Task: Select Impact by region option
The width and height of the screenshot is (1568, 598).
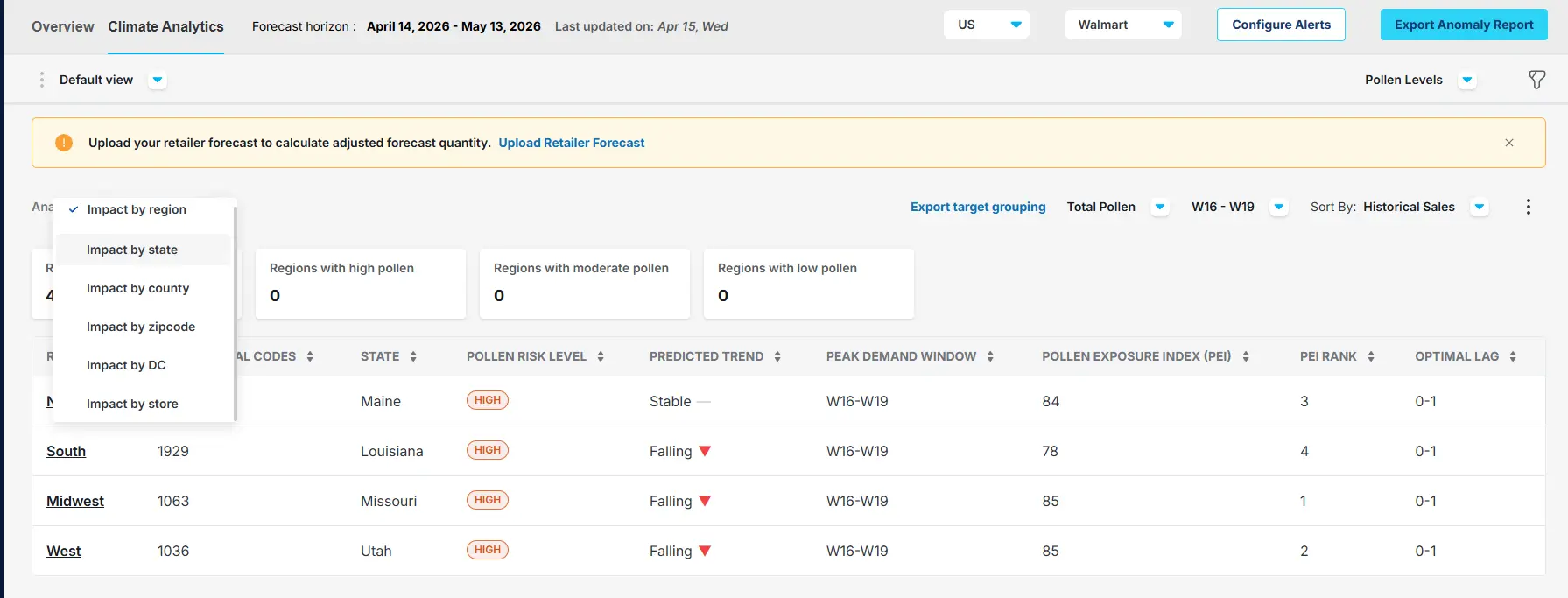Action: pos(144,209)
